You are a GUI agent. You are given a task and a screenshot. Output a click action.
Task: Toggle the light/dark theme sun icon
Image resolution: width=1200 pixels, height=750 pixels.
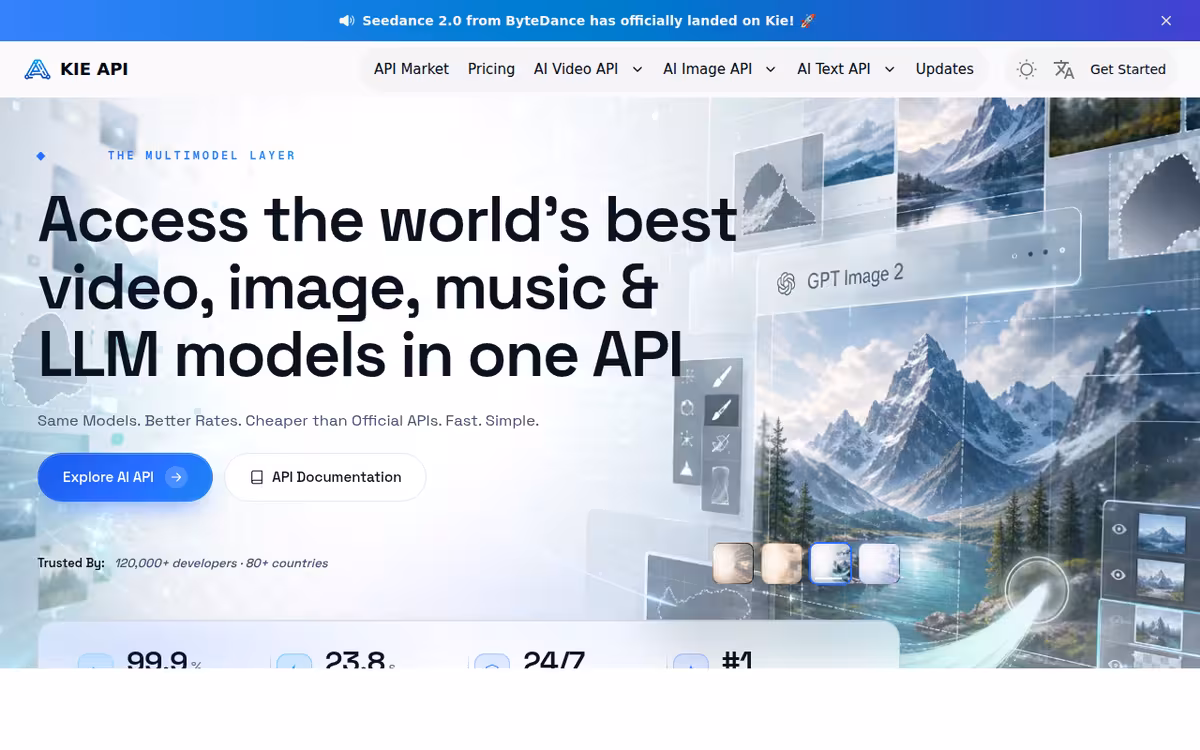coord(1026,69)
